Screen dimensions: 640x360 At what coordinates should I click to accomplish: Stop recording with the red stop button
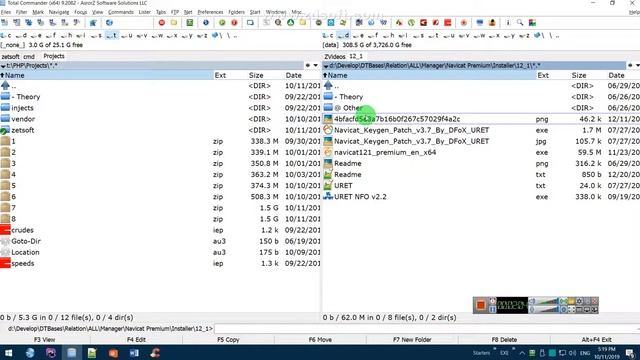tap(481, 305)
